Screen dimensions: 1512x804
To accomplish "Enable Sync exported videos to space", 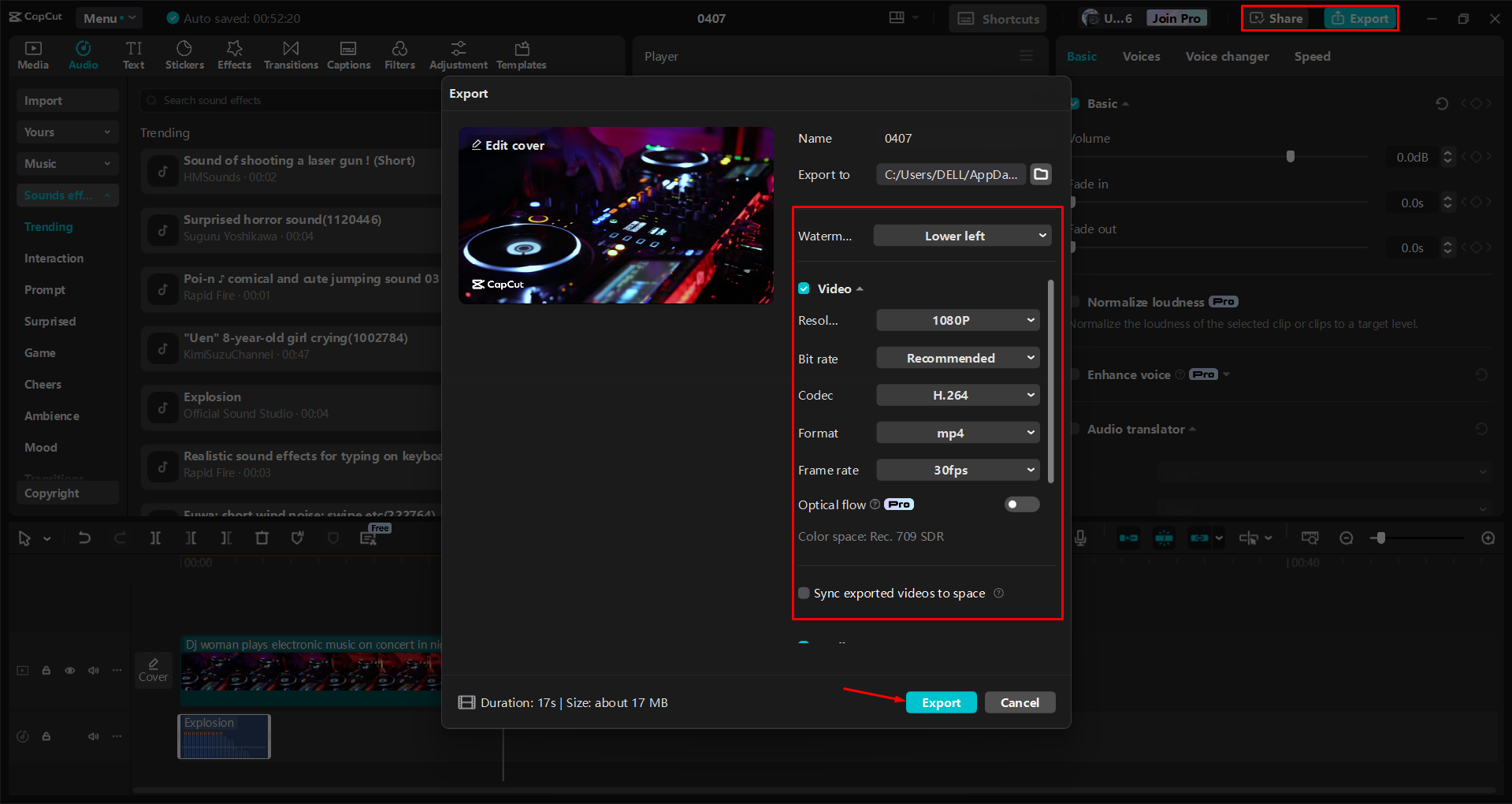I will [x=804, y=593].
